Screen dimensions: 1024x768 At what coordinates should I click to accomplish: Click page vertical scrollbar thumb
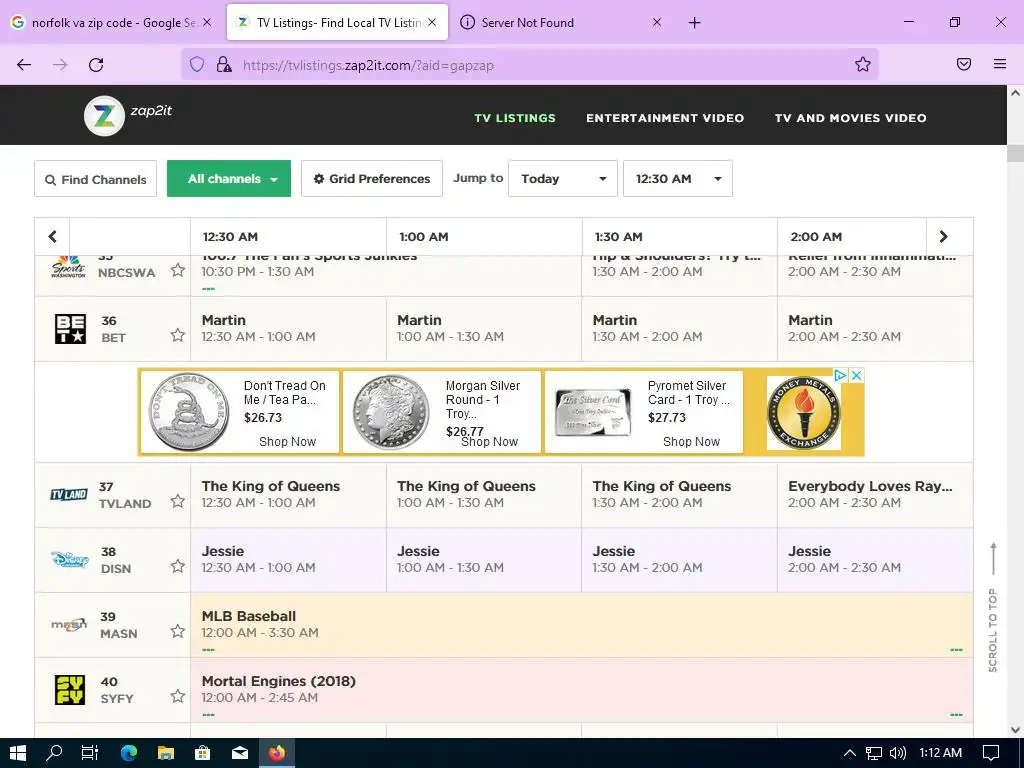pyautogui.click(x=1015, y=153)
